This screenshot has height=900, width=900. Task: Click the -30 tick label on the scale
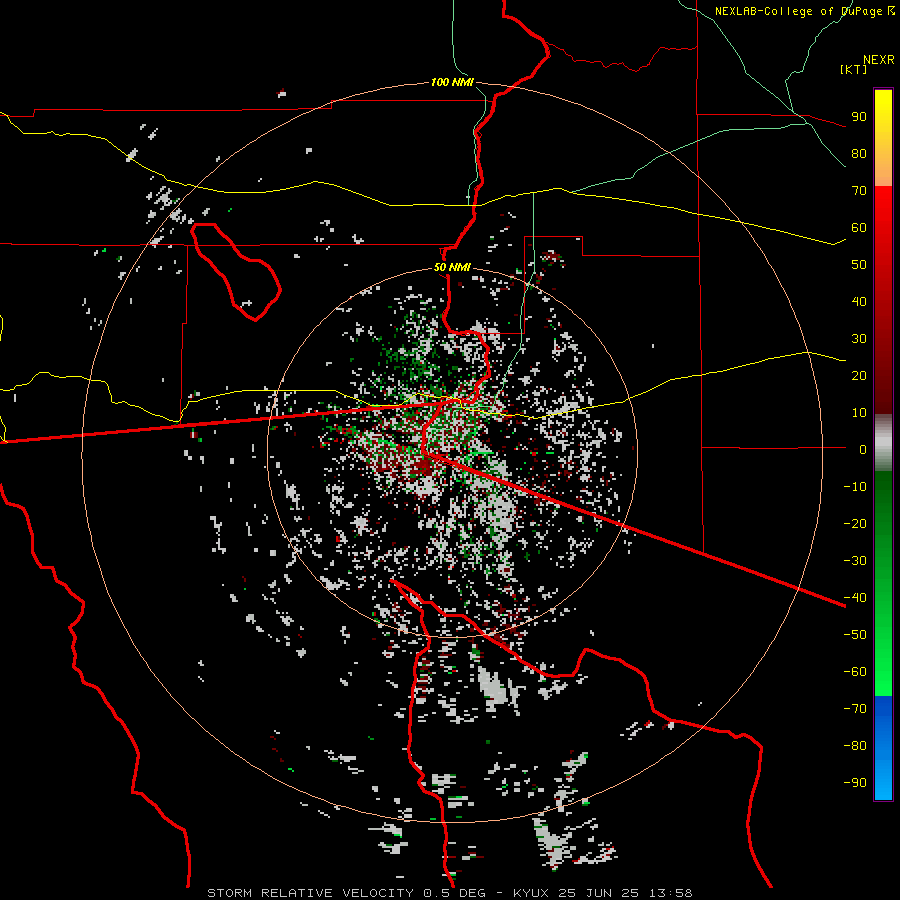point(855,561)
